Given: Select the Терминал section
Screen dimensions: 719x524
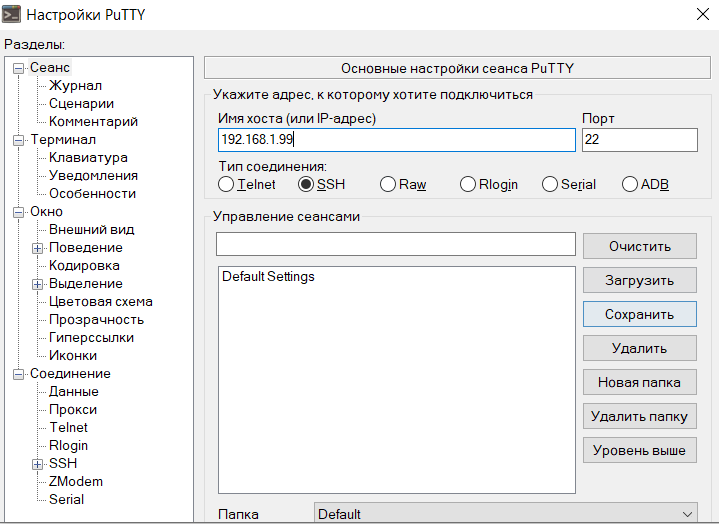Looking at the screenshot, I should [63, 139].
